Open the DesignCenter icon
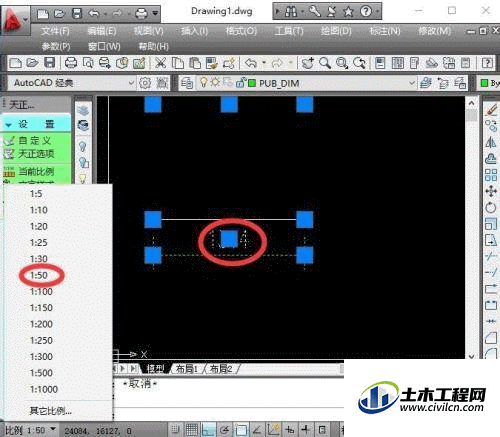Image resolution: width=500 pixels, height=437 pixels. click(397, 63)
